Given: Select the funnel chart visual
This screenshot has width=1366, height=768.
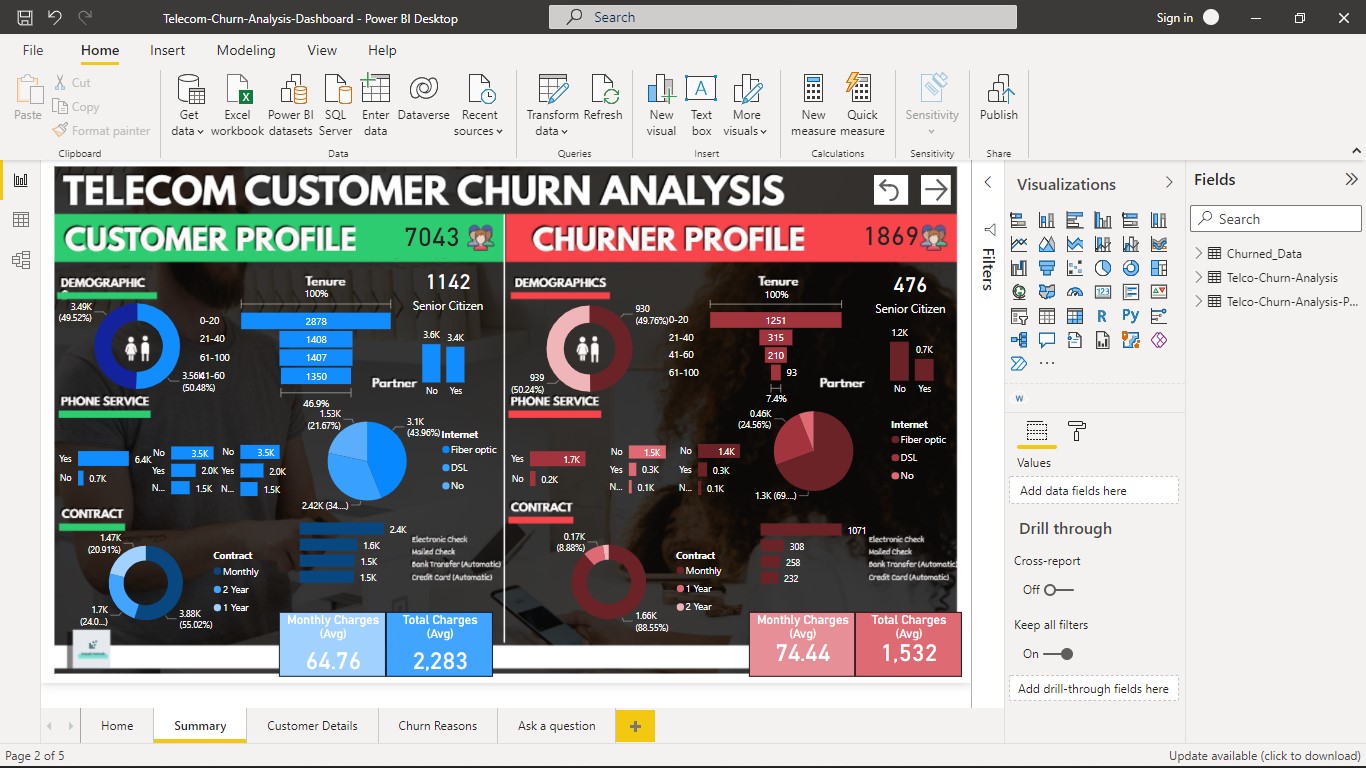Looking at the screenshot, I should [x=1047, y=268].
